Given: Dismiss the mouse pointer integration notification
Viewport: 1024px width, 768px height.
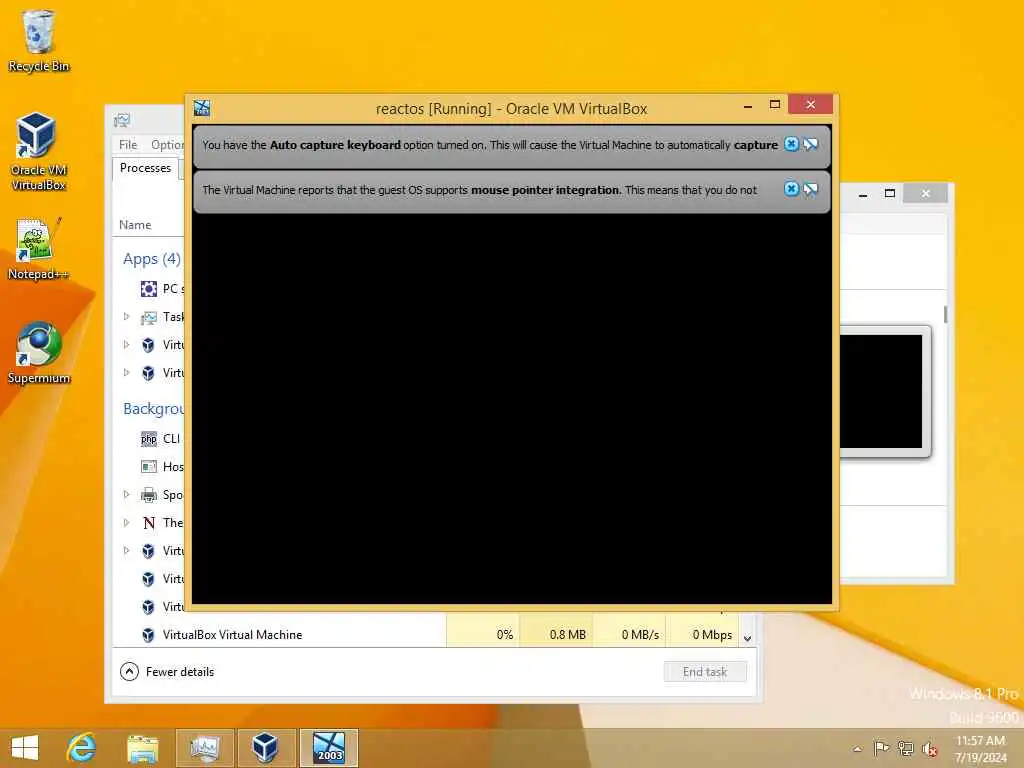Looking at the screenshot, I should pos(791,189).
